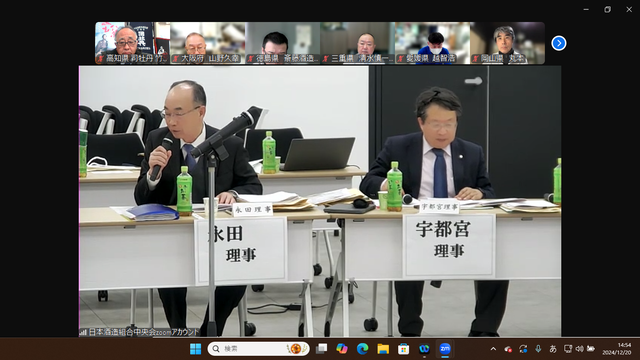Open Microsoft Store from the taskbar

pos(404,349)
